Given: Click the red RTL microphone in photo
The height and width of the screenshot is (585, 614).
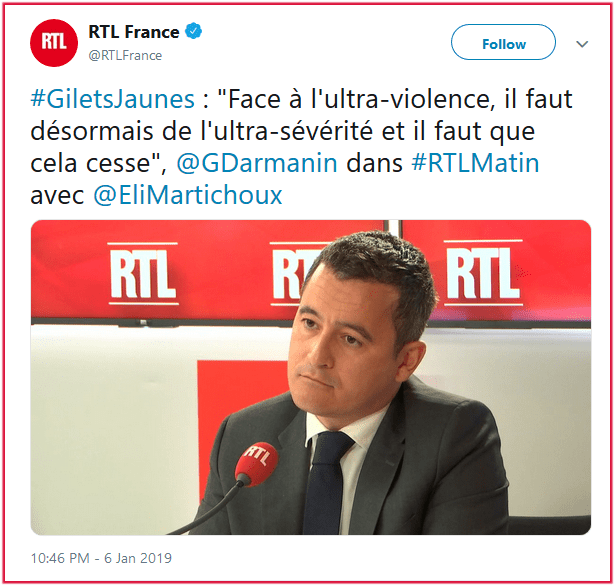Looking at the screenshot, I should coord(256,464).
